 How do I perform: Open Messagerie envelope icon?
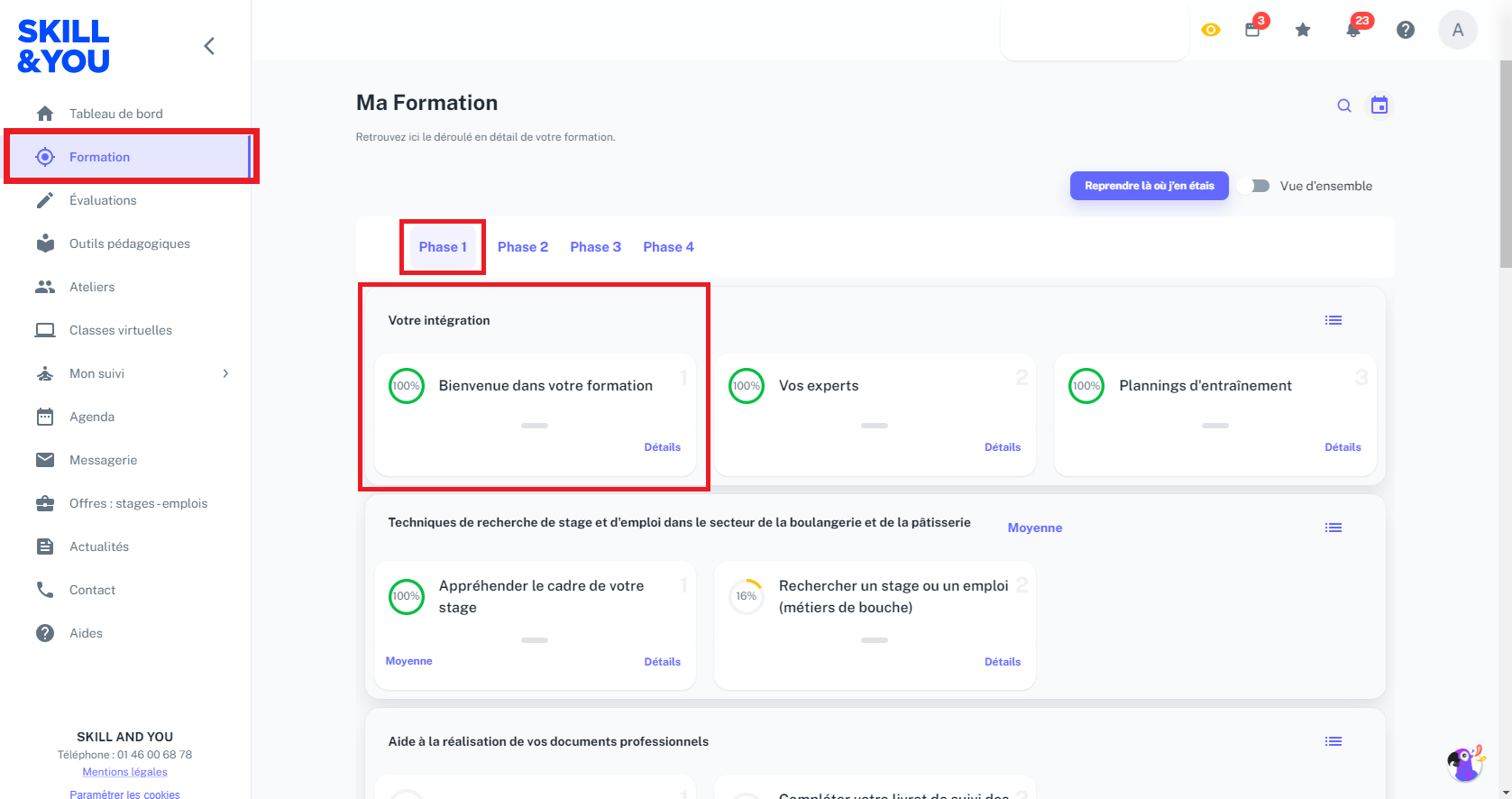pos(45,460)
